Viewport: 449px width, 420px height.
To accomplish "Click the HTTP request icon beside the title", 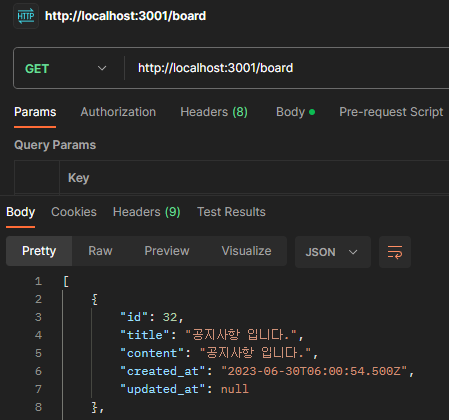I will (26, 16).
